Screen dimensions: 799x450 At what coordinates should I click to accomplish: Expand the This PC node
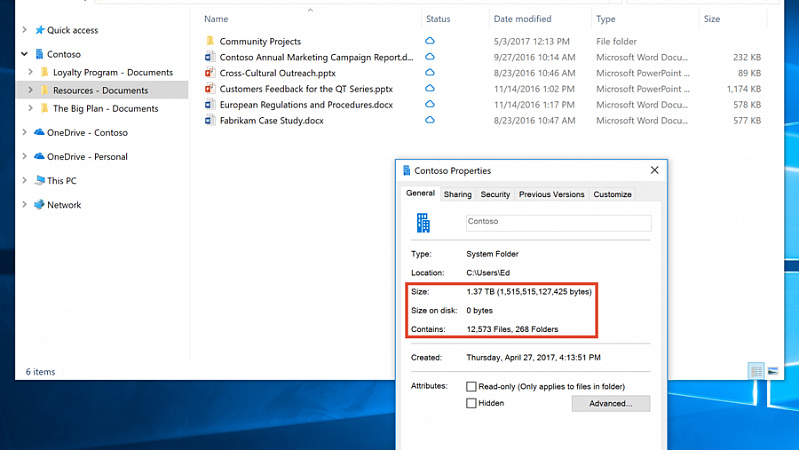pyautogui.click(x=24, y=180)
